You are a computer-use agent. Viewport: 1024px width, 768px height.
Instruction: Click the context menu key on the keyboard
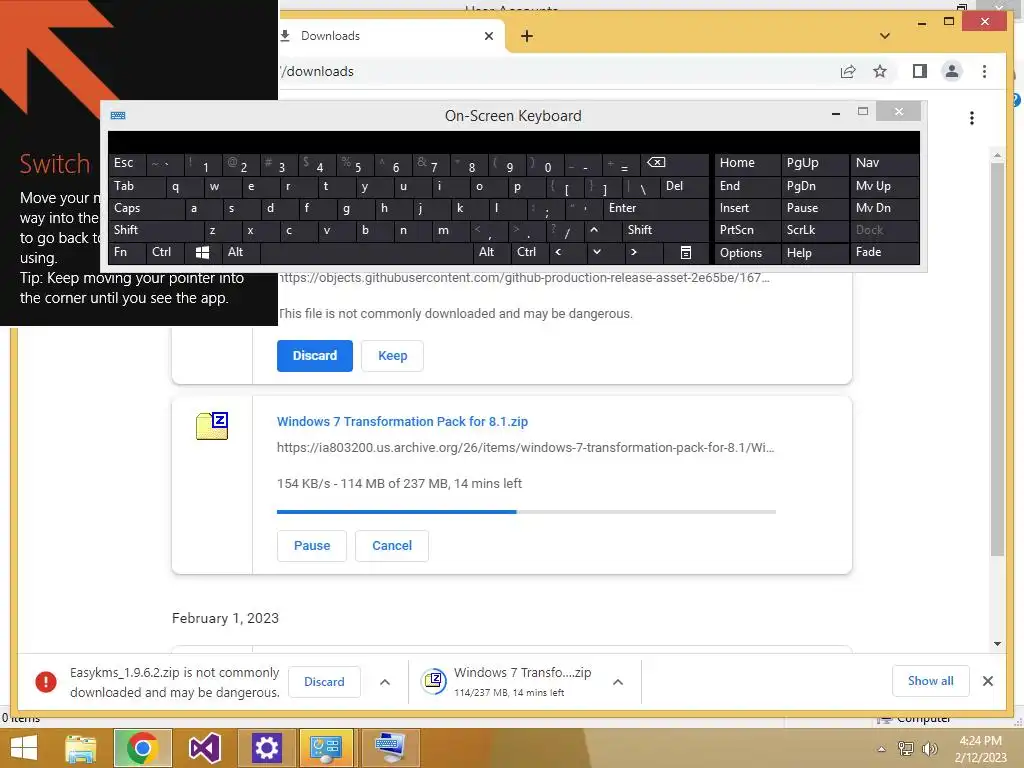pos(686,252)
